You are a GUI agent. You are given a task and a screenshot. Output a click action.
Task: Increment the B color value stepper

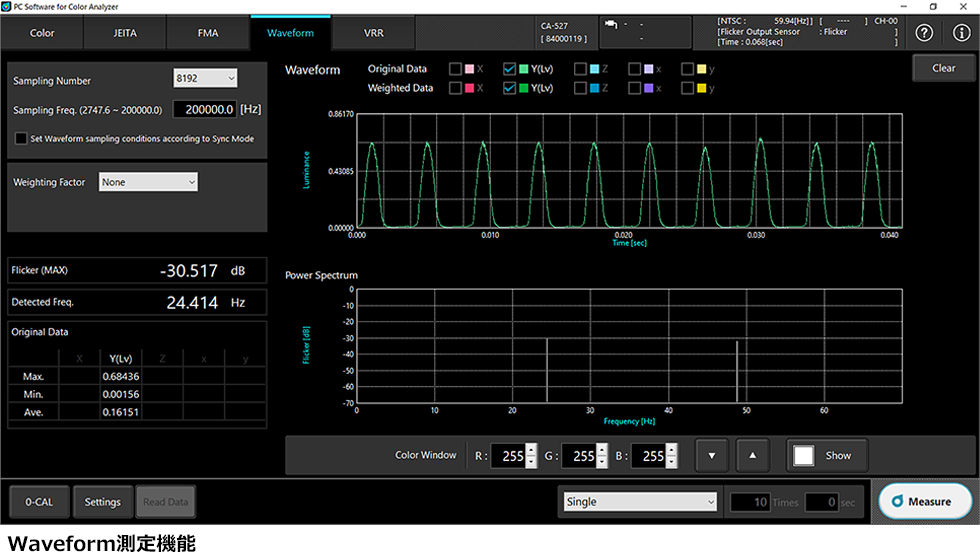click(x=671, y=450)
